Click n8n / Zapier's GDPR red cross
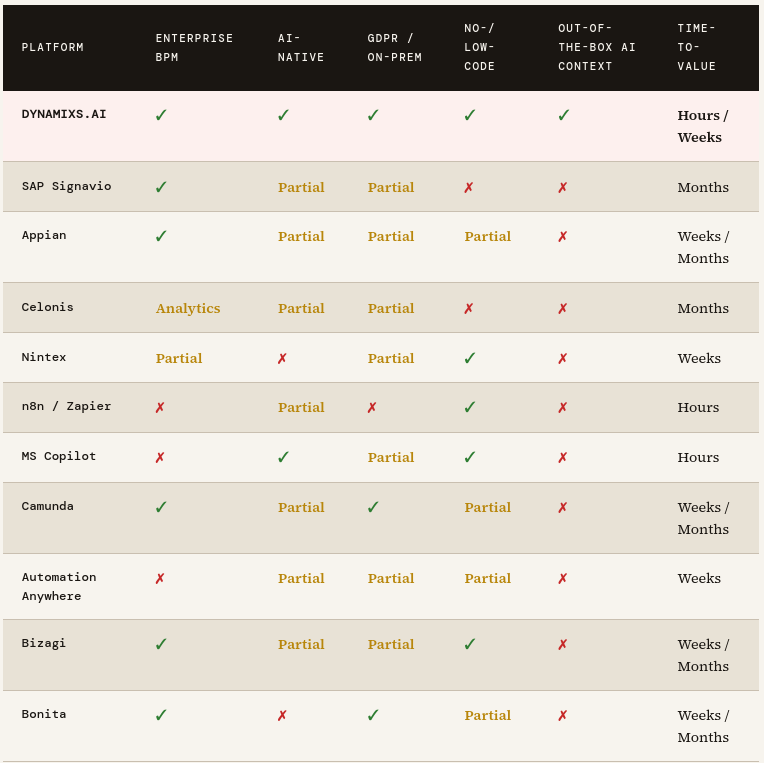Image resolution: width=764 pixels, height=763 pixels. [372, 407]
